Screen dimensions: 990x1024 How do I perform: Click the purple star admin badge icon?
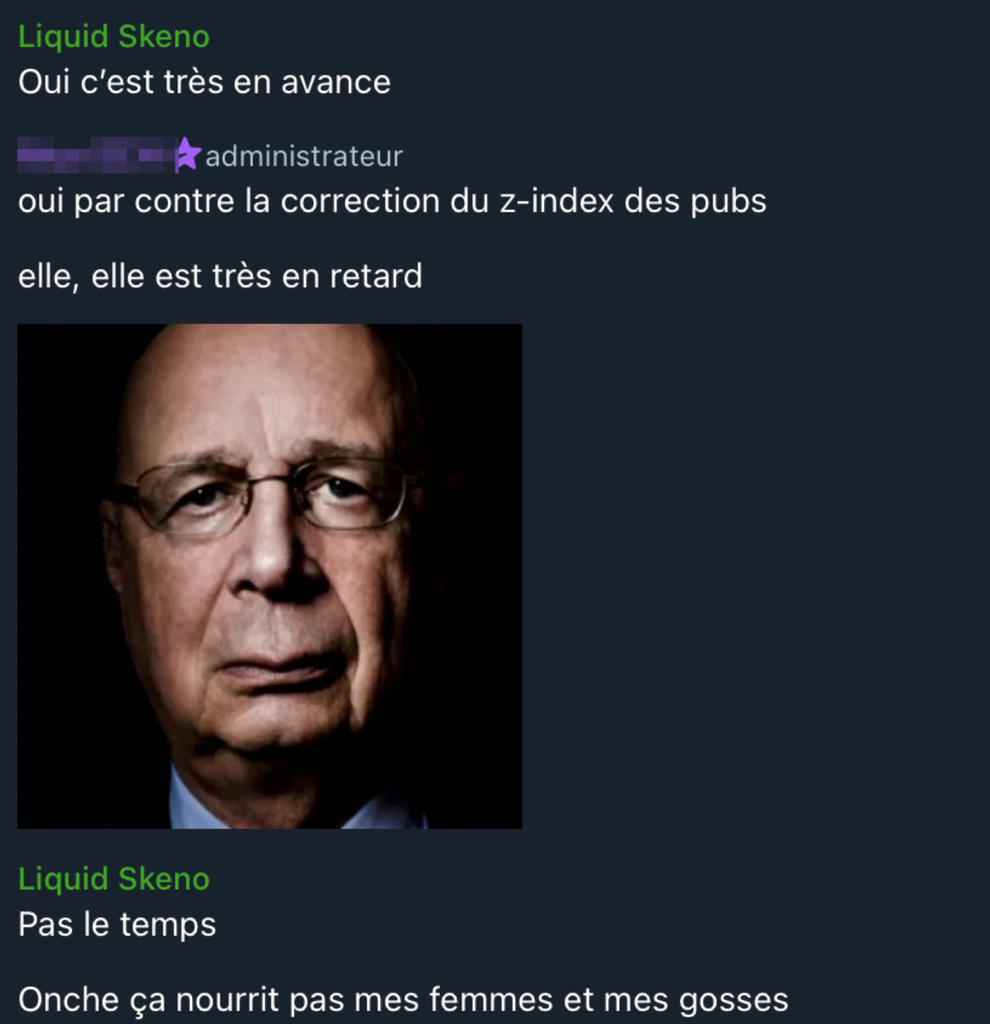pos(188,155)
